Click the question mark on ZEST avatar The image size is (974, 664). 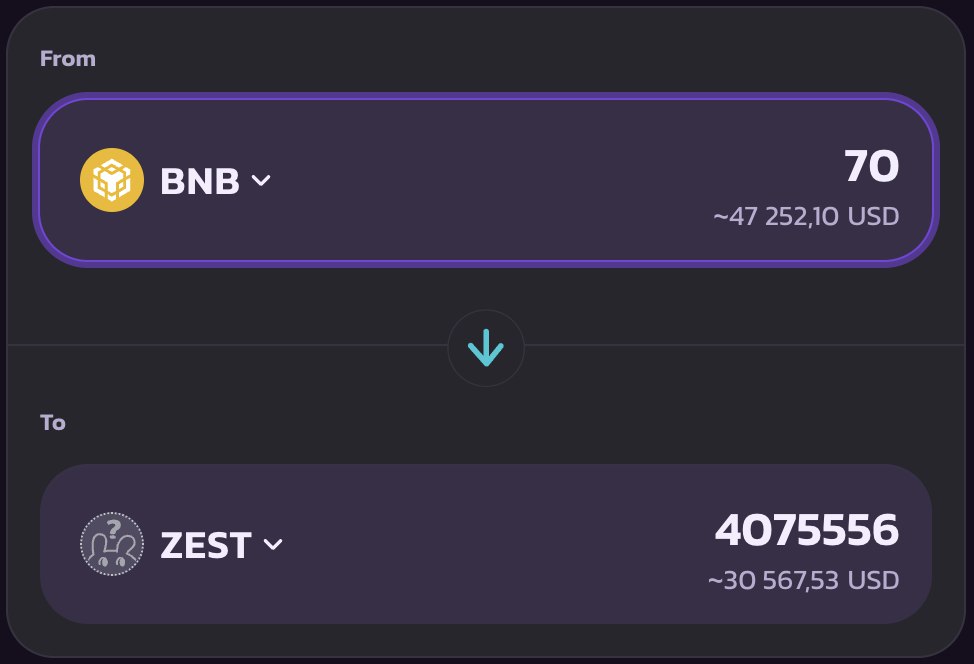[113, 529]
